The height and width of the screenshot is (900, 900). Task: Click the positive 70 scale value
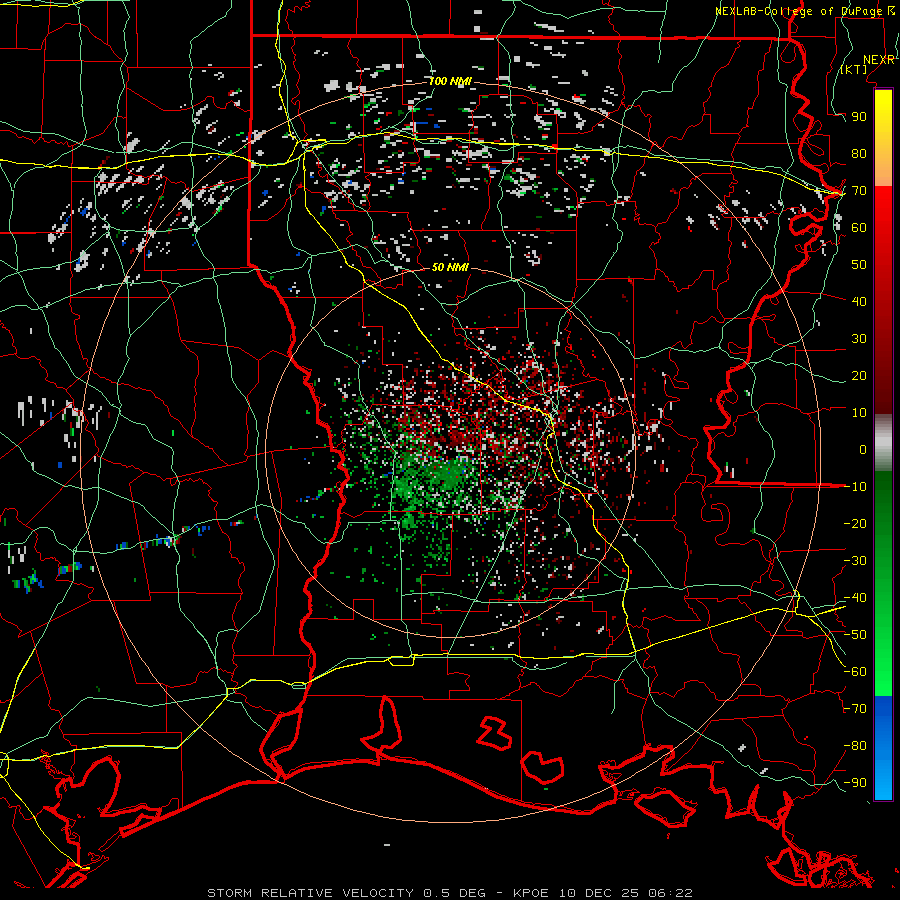tap(859, 191)
